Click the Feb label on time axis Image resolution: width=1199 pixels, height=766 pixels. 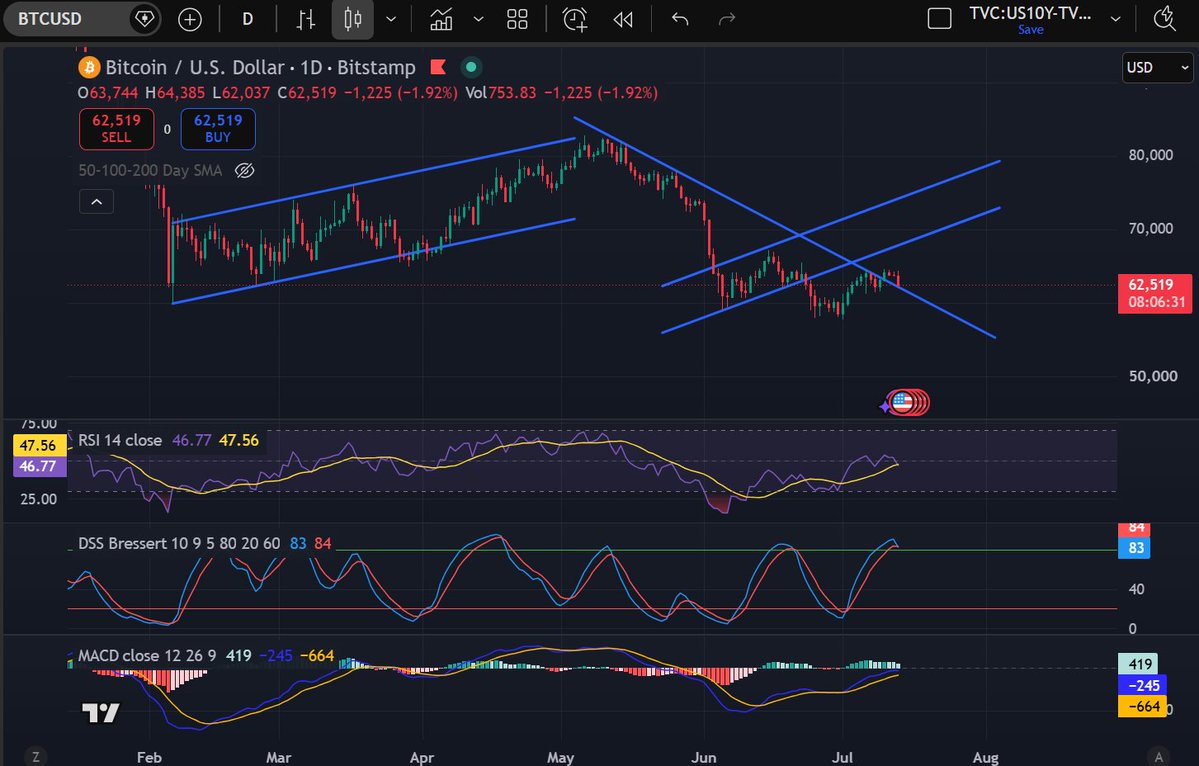tap(149, 758)
